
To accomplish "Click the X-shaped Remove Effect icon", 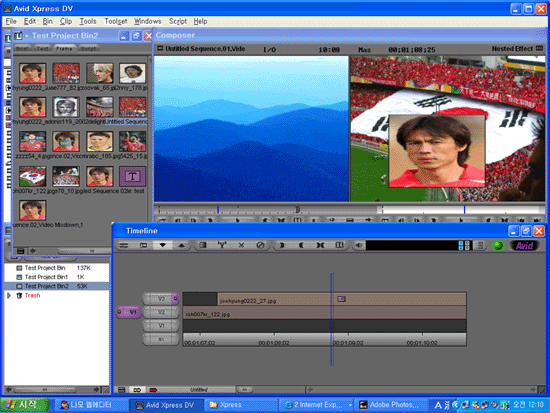I will point(241,245).
